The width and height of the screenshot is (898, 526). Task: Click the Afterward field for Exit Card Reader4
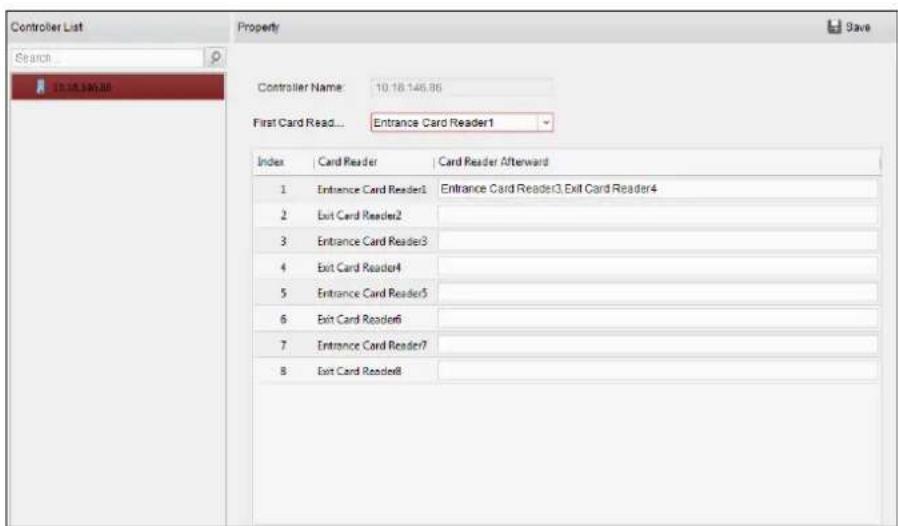coord(657,267)
